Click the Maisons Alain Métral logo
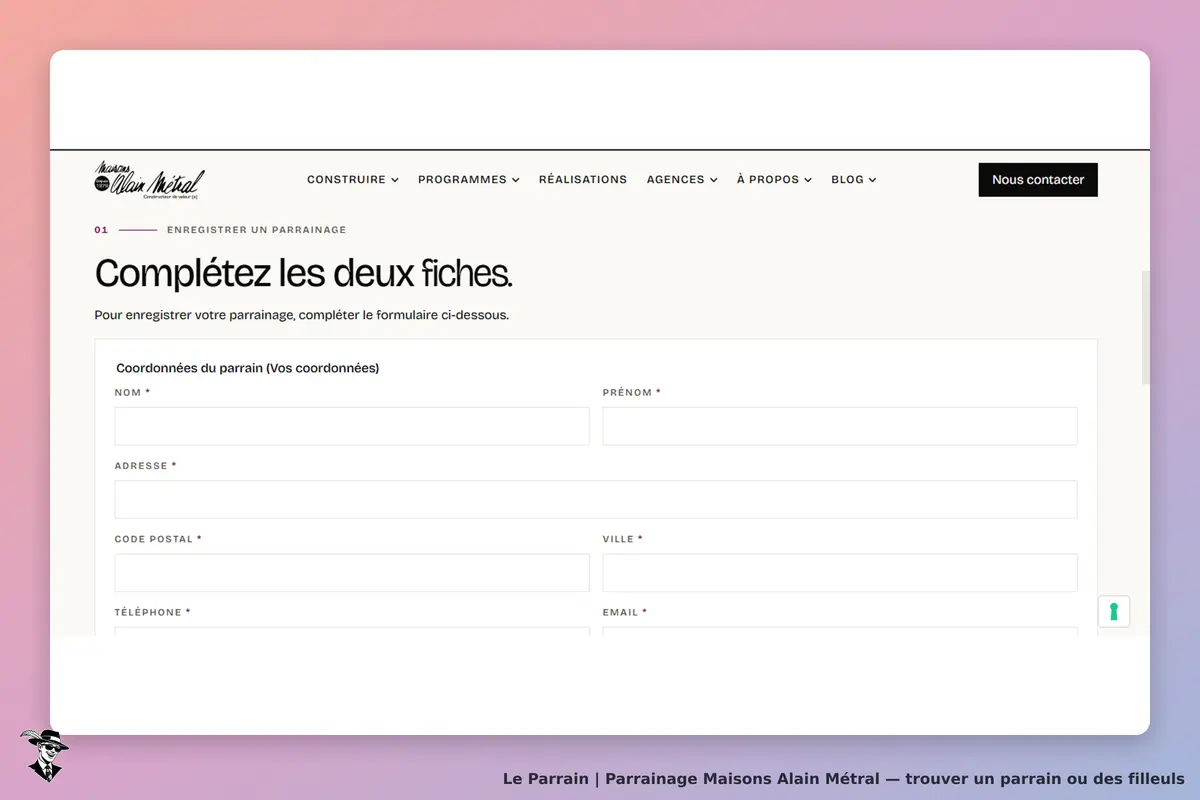This screenshot has width=1200, height=800. coord(150,180)
